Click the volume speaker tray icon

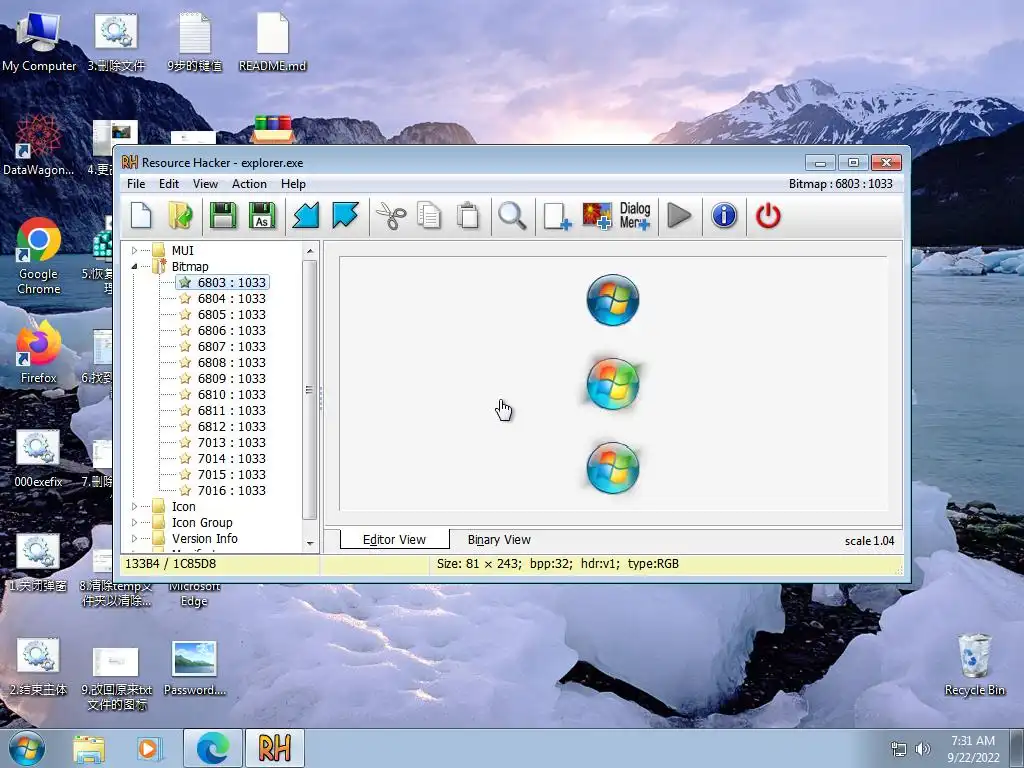tap(923, 748)
